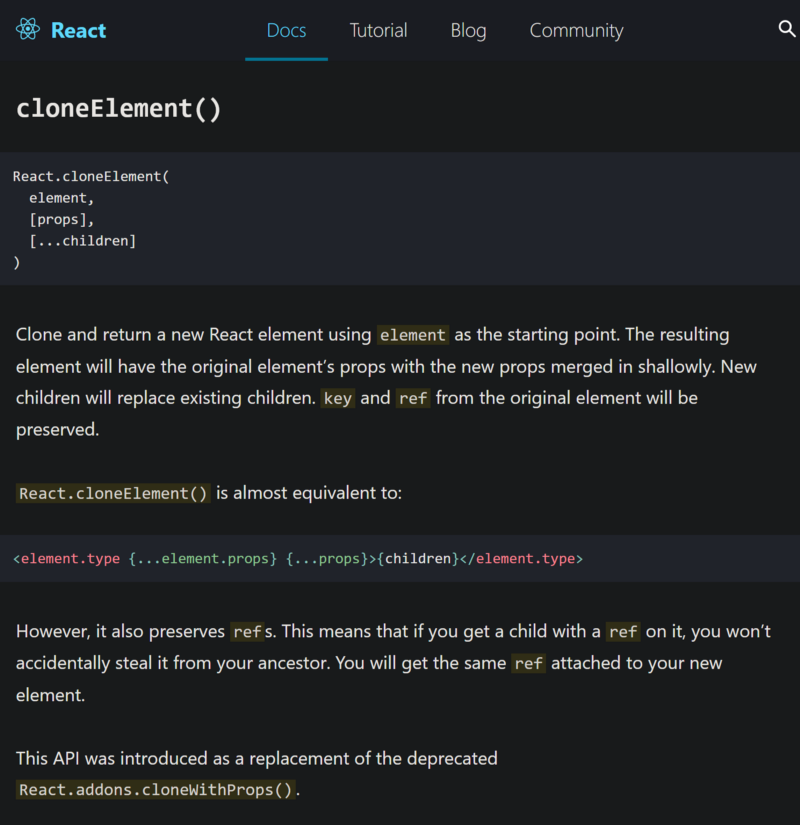Viewport: 800px width, 825px height.
Task: Click '{...element.props}' in the JSX snippet
Action: point(203,559)
